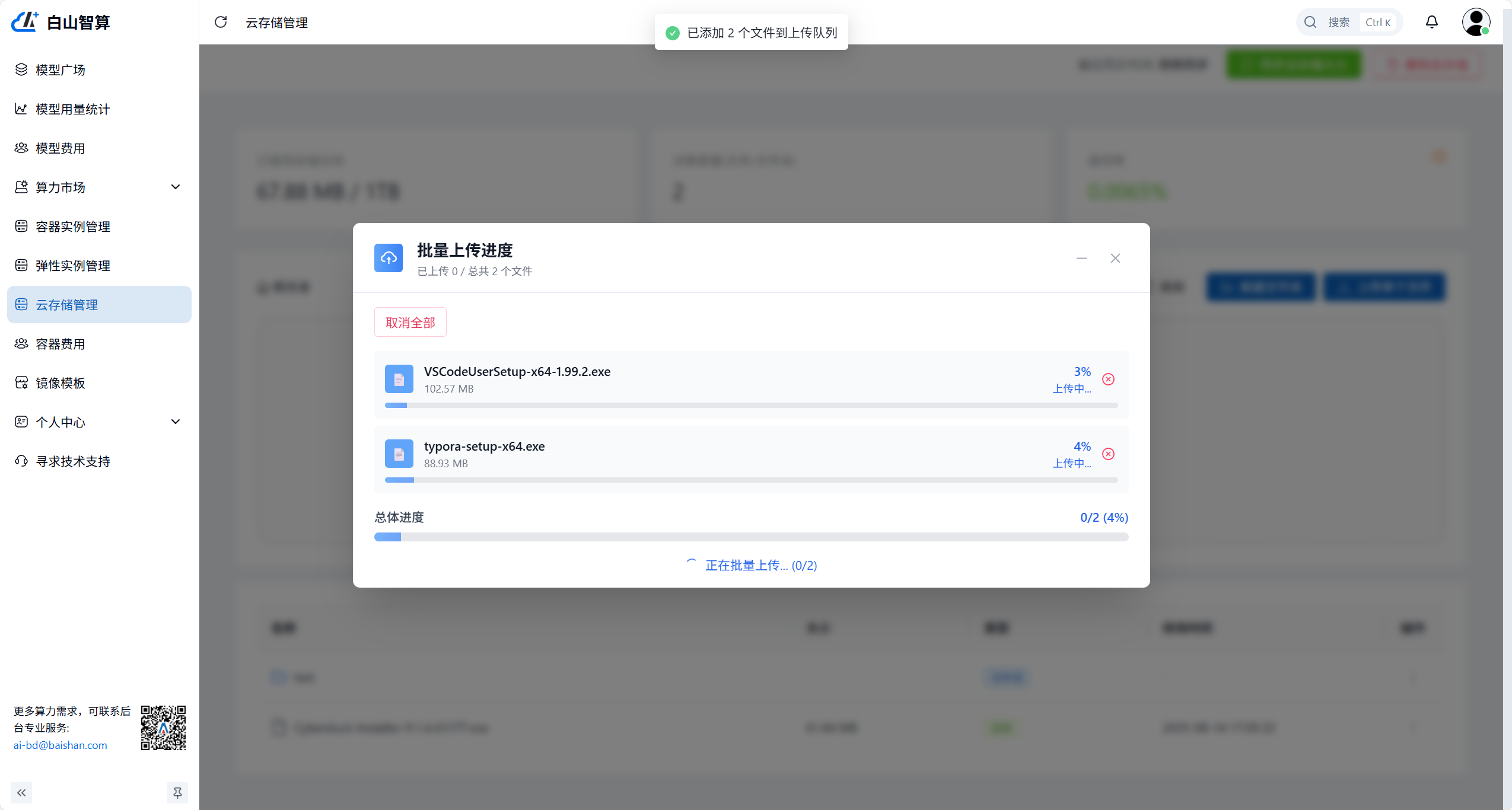1512x810 pixels.
Task: Toggle the sidebar pin icon
Action: point(177,792)
